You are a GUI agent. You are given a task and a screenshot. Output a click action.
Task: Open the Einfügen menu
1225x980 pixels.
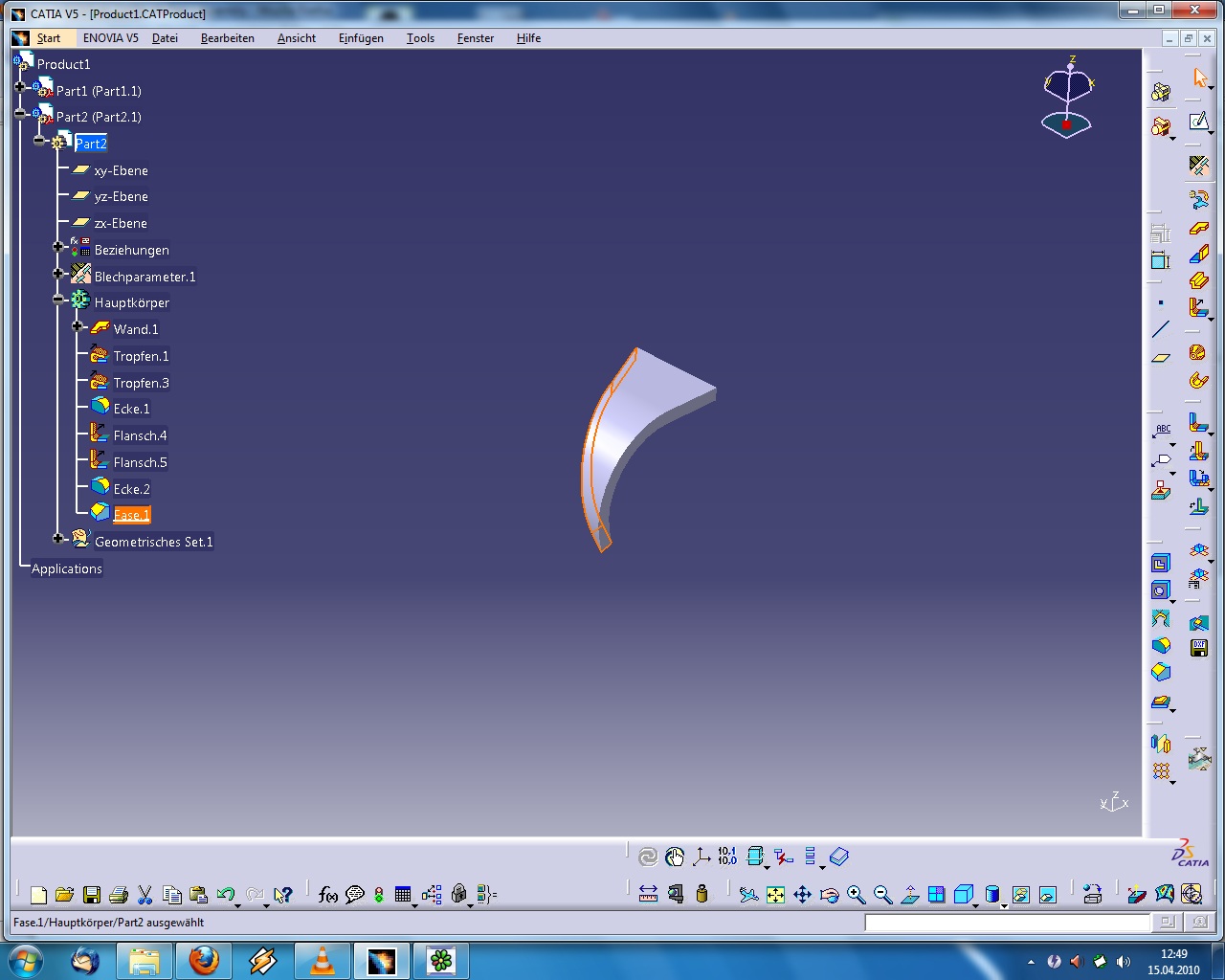click(361, 38)
